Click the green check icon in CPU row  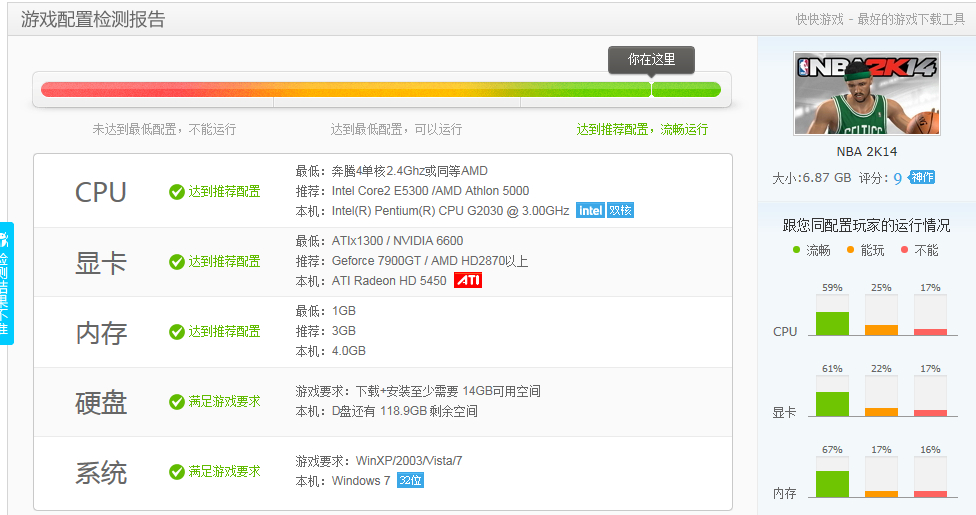pyautogui.click(x=176, y=192)
